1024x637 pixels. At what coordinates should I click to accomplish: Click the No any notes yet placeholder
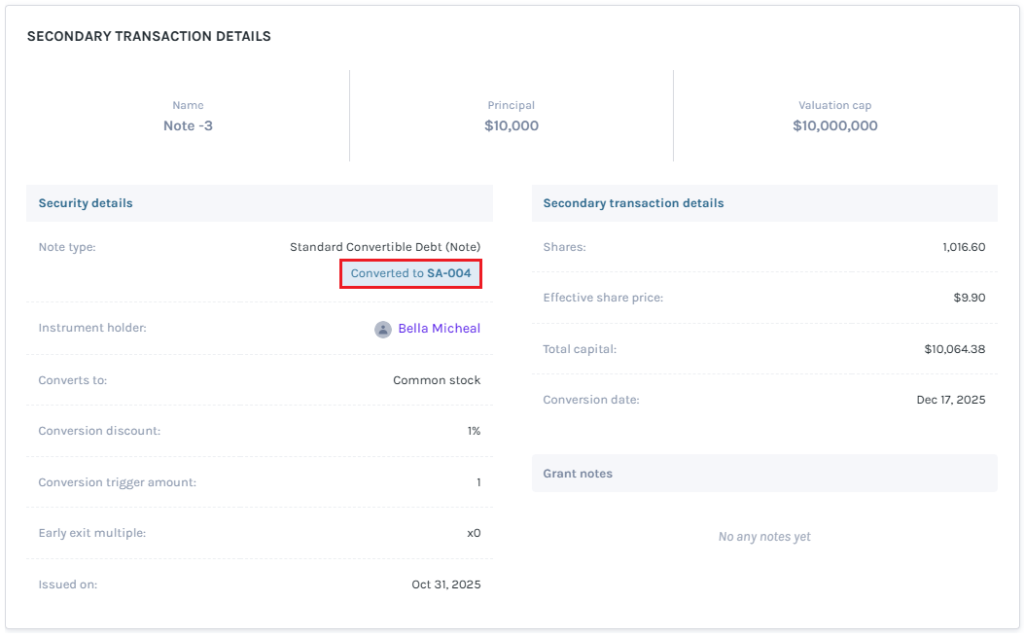pos(763,536)
